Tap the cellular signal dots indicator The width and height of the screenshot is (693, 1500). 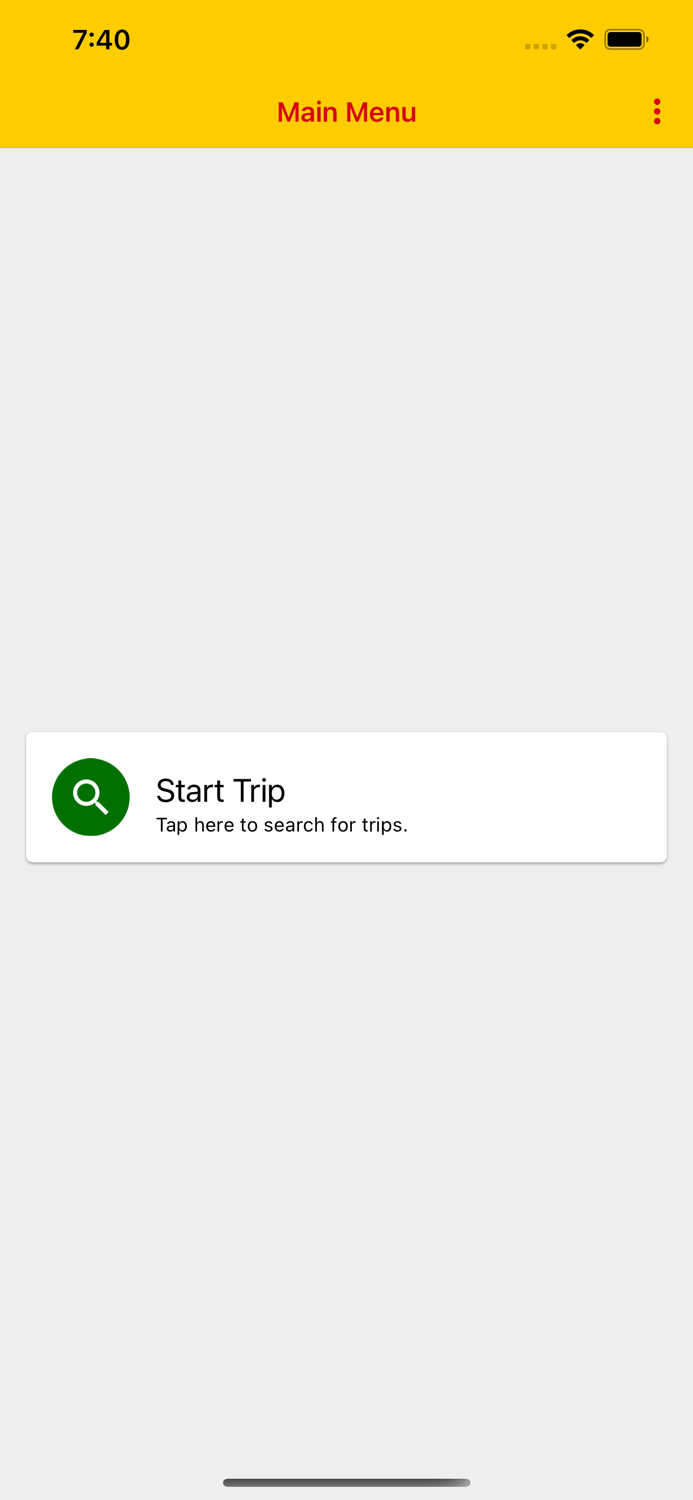(540, 46)
